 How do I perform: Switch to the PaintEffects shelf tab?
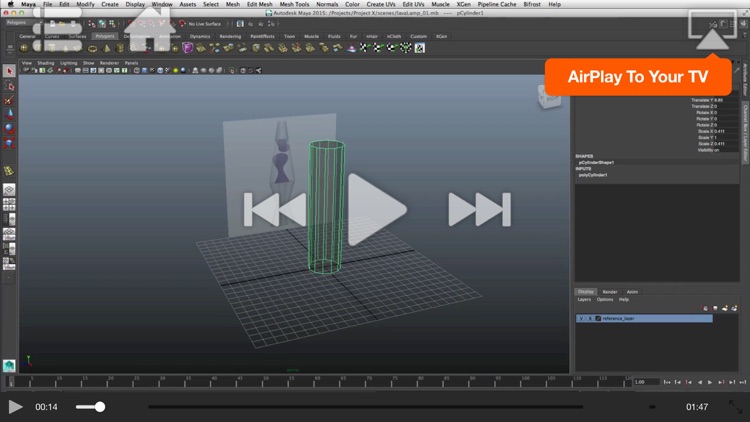point(262,36)
